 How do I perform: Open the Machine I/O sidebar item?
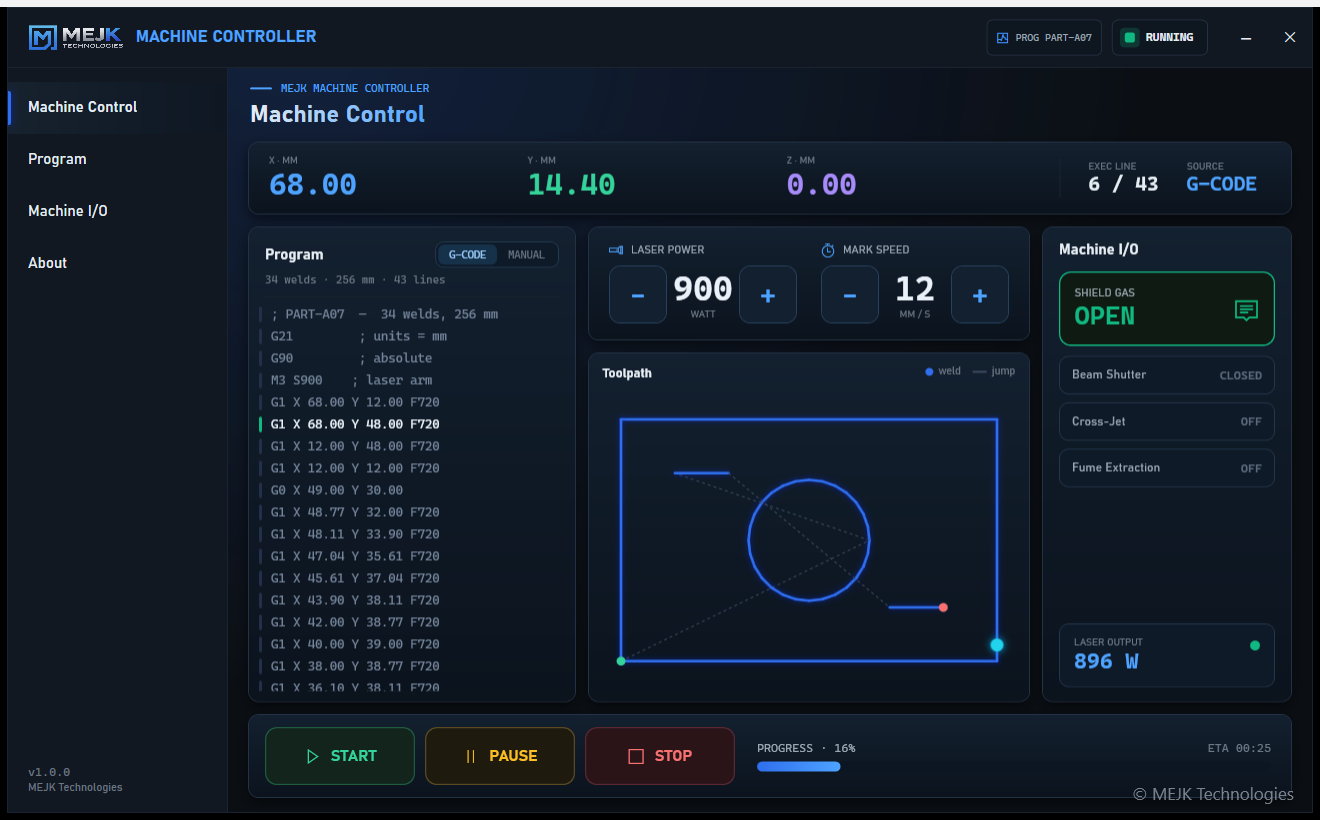(118, 211)
